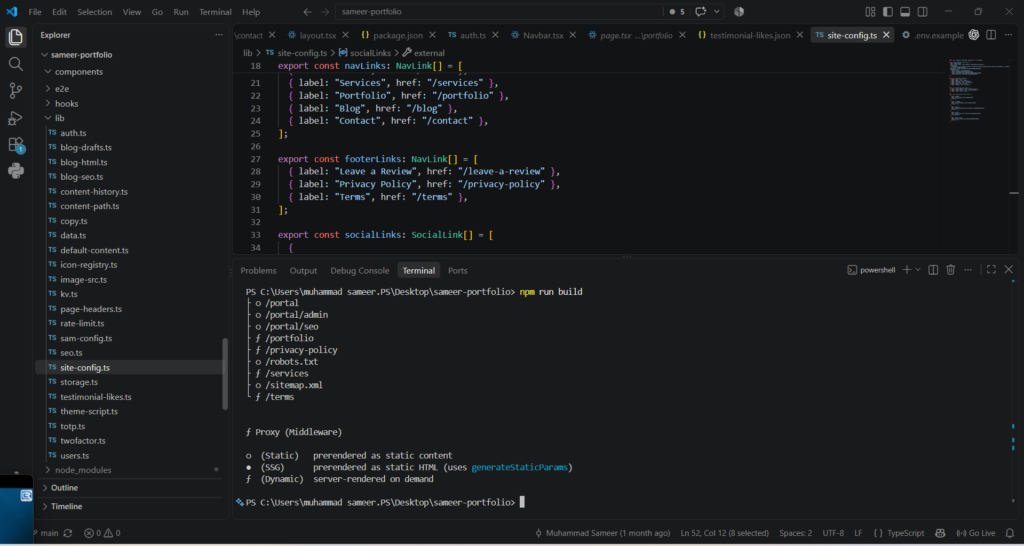The height and width of the screenshot is (546, 1024).
Task: Change the encoding via UTF-8
Action: tap(833, 533)
